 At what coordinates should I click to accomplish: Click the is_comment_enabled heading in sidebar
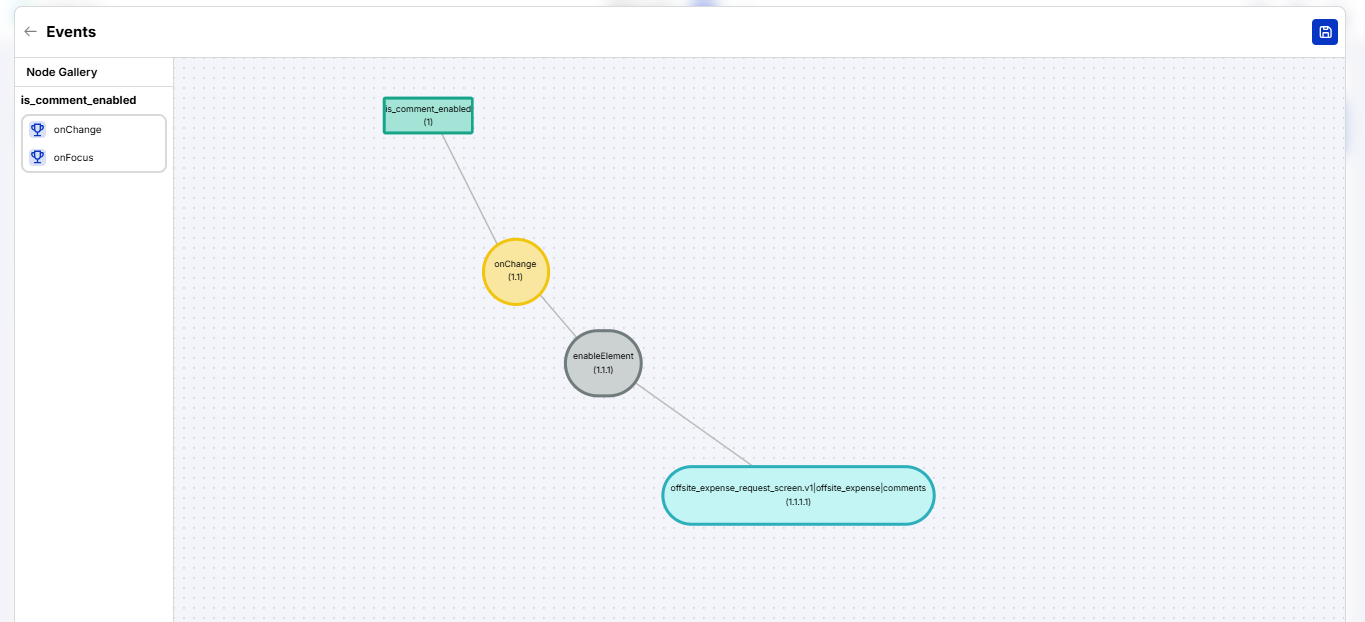78,100
